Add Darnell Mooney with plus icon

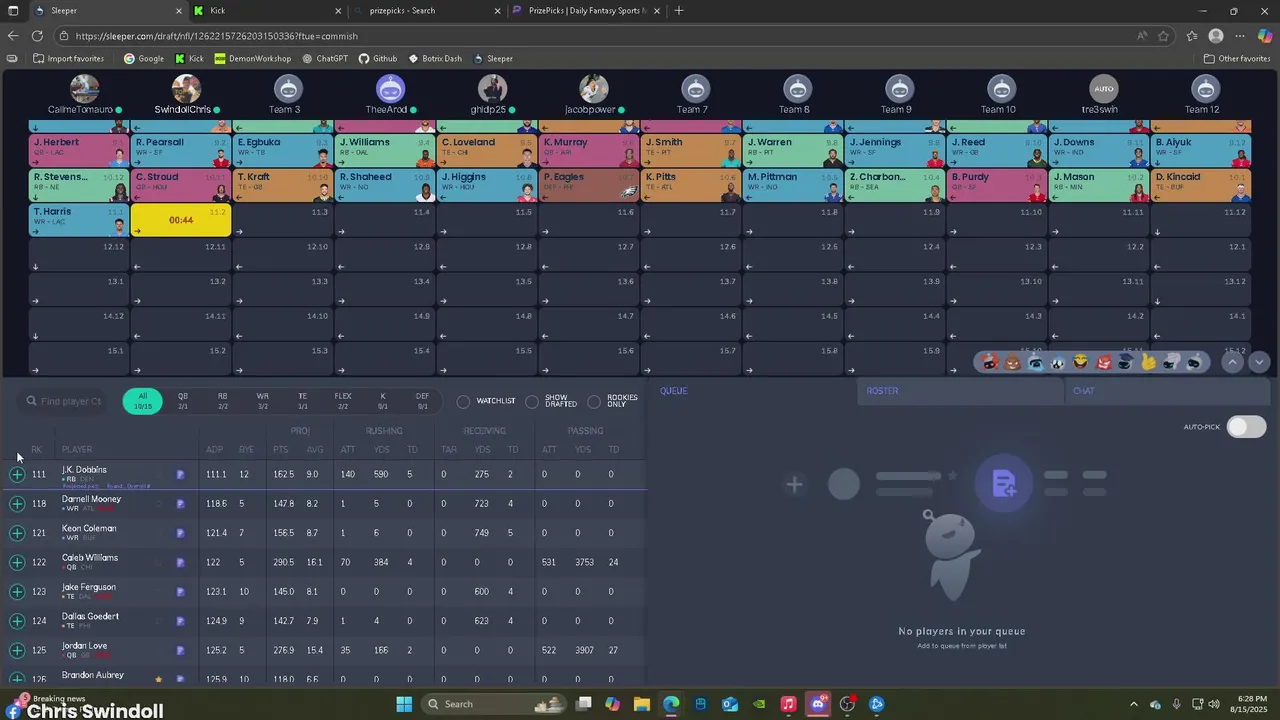pos(17,504)
